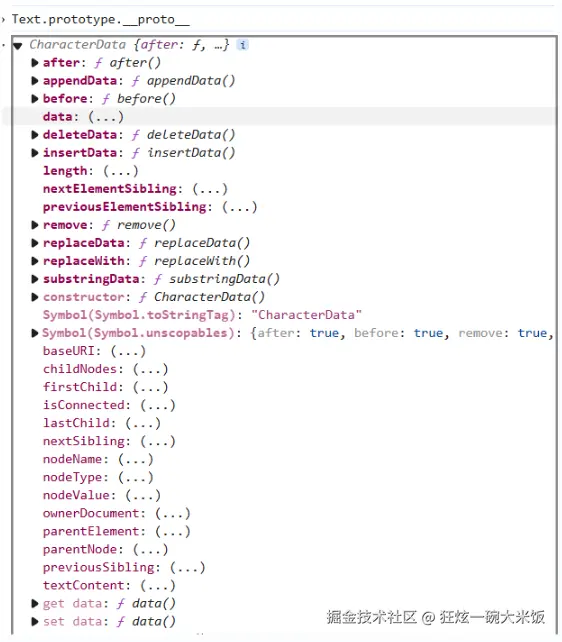Click the info icon beside CharacterData
The width and height of the screenshot is (562, 642).
(x=243, y=45)
